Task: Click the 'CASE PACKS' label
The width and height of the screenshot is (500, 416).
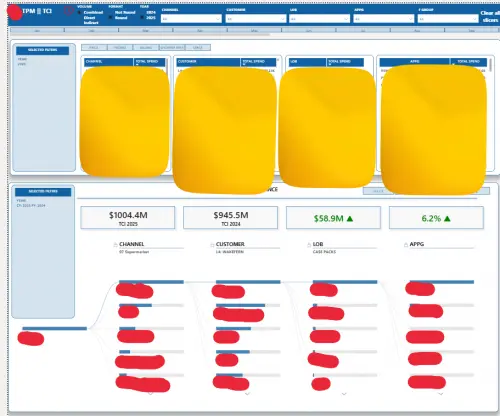Action: pyautogui.click(x=324, y=252)
